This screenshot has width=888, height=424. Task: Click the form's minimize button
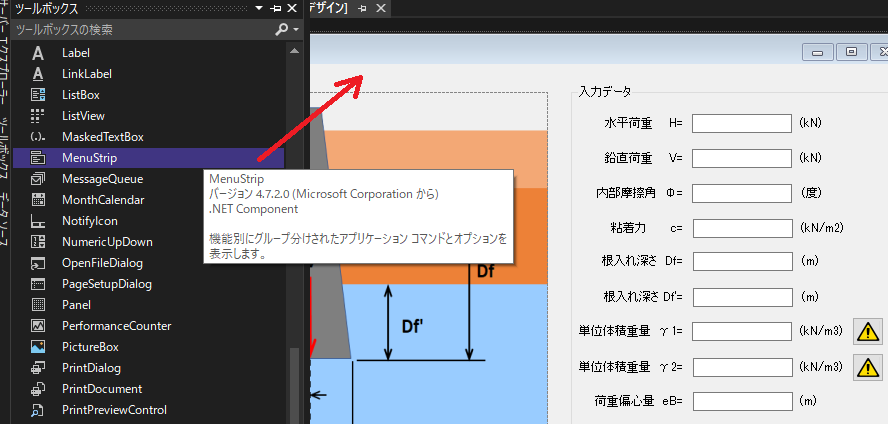point(817,52)
